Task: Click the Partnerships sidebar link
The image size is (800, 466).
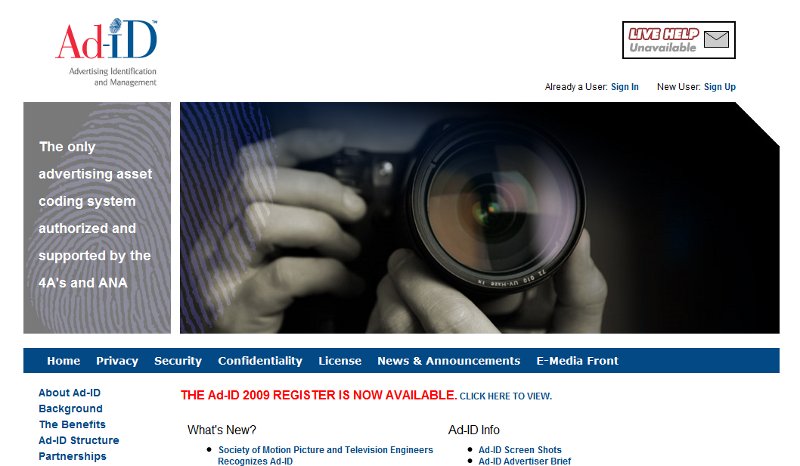Action: click(72, 456)
